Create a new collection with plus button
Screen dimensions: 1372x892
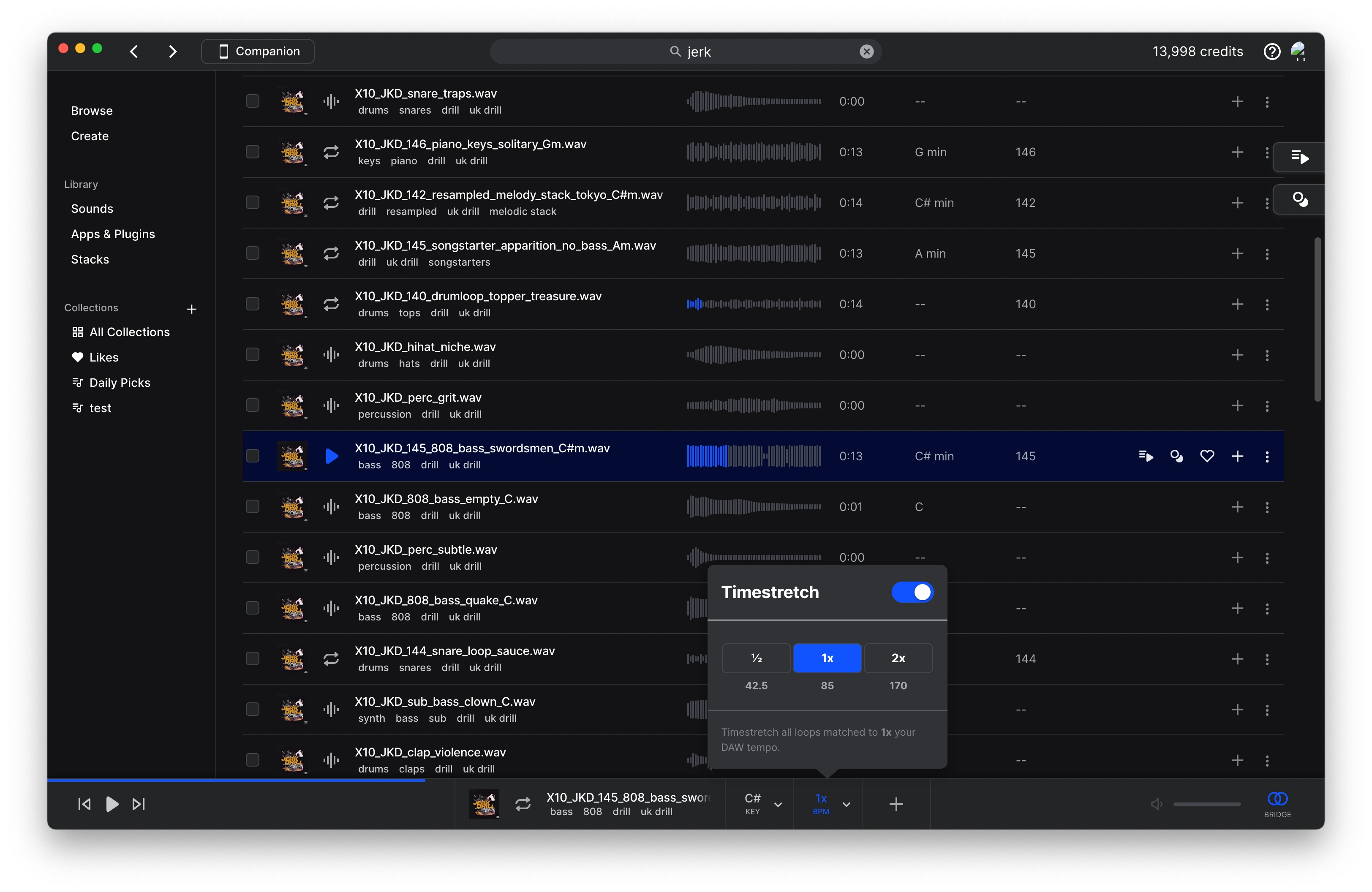click(192, 309)
